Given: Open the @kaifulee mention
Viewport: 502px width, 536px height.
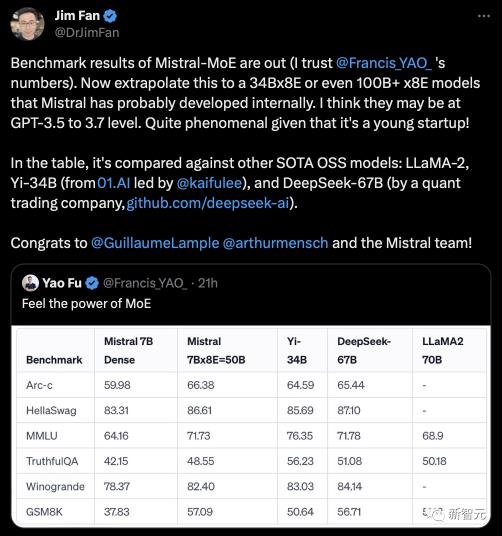Looking at the screenshot, I should pyautogui.click(x=209, y=183).
